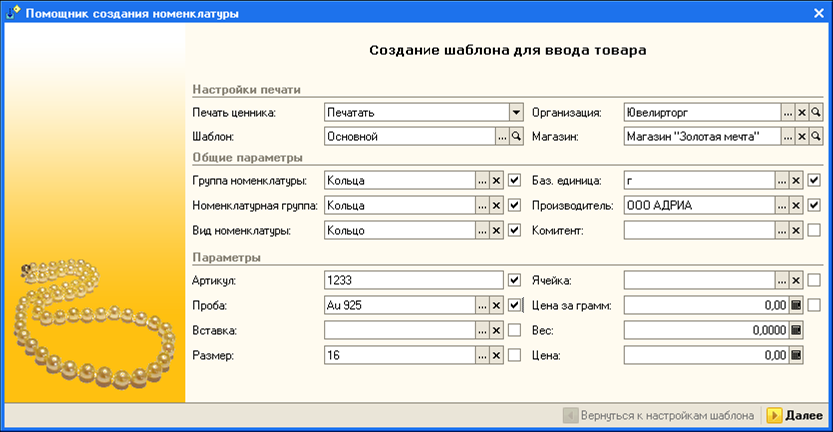Open calculator for Цена field
Image resolution: width=833 pixels, height=432 pixels.
pos(796,355)
